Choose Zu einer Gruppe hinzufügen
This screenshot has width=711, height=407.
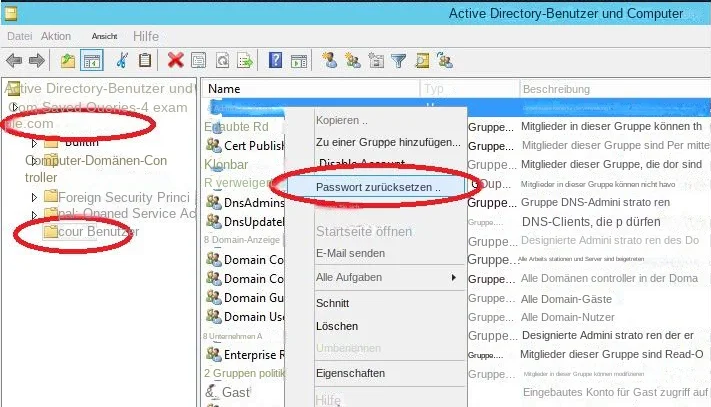[x=388, y=142]
